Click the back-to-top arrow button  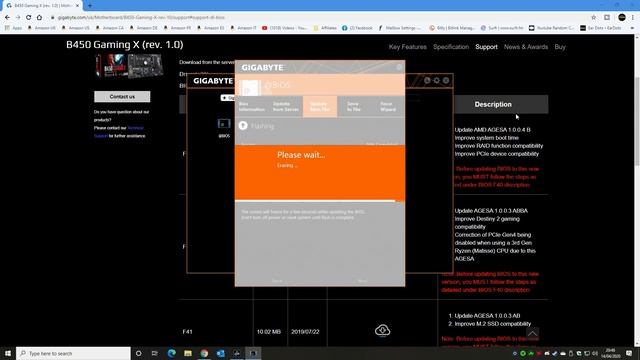[532, 333]
